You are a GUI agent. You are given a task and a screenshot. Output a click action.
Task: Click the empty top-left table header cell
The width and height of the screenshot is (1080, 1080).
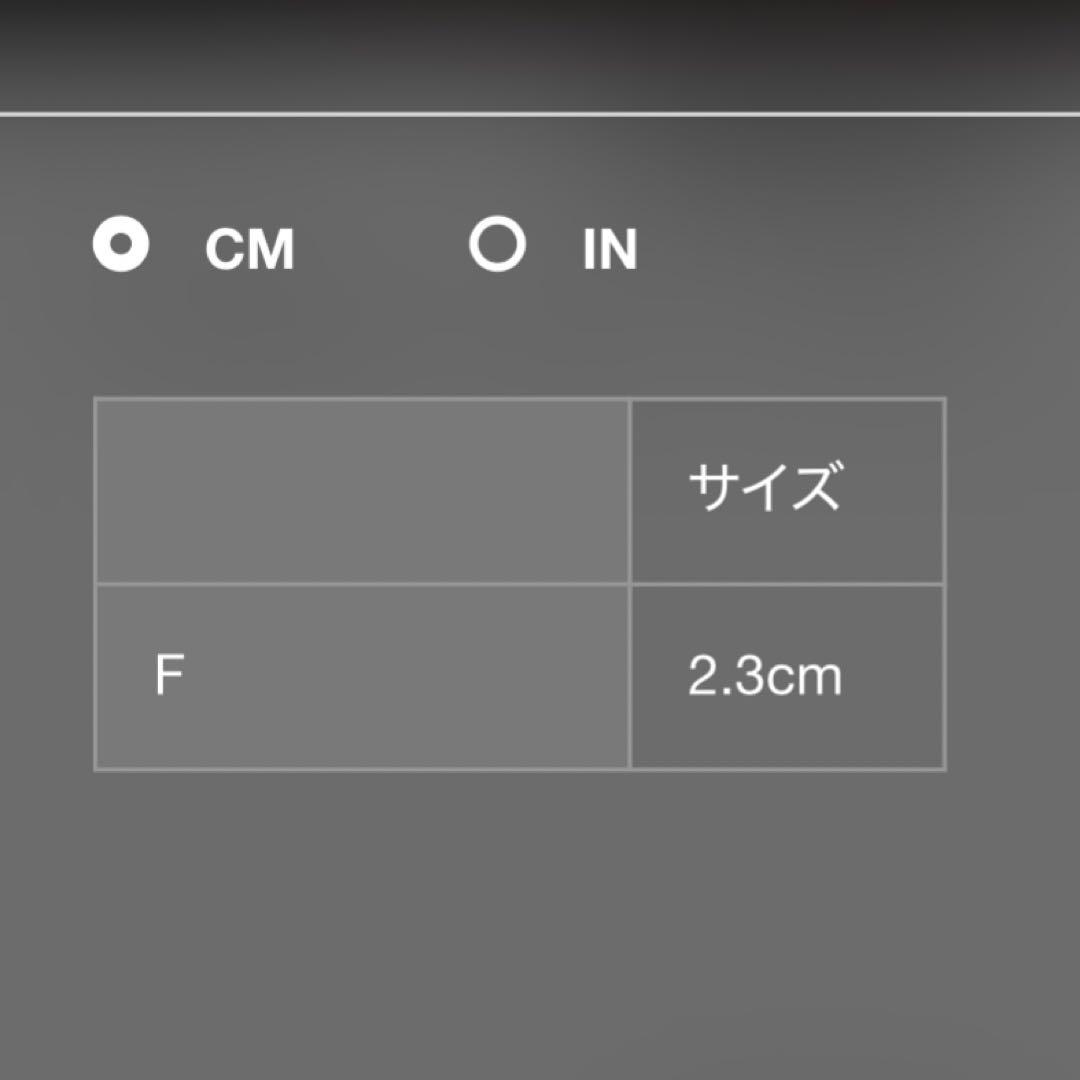(x=361, y=490)
